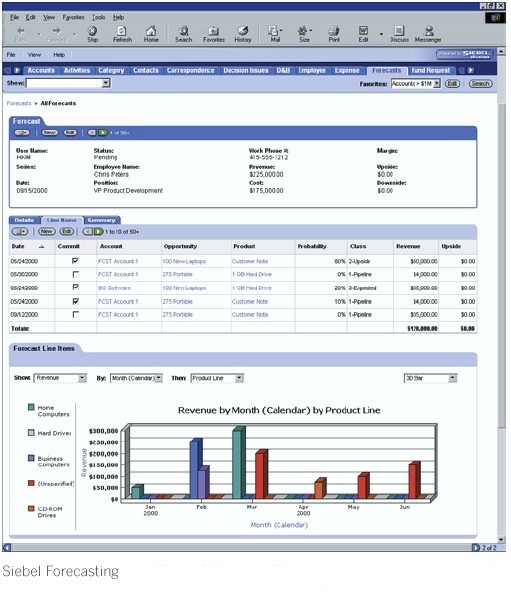Click the vertical scrollbar thumb

click(x=501, y=265)
